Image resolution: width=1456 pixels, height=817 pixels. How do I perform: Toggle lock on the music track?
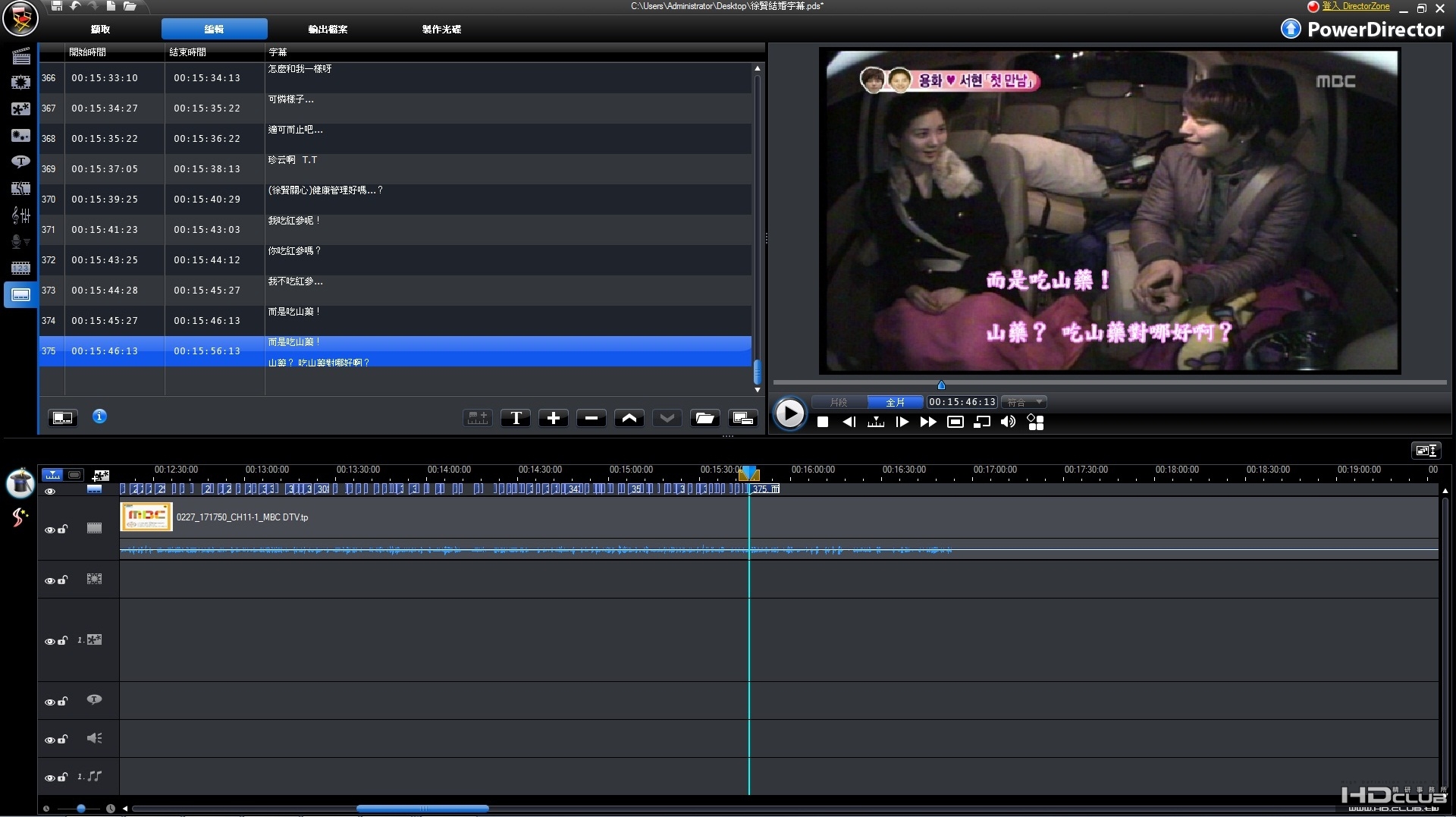click(63, 777)
